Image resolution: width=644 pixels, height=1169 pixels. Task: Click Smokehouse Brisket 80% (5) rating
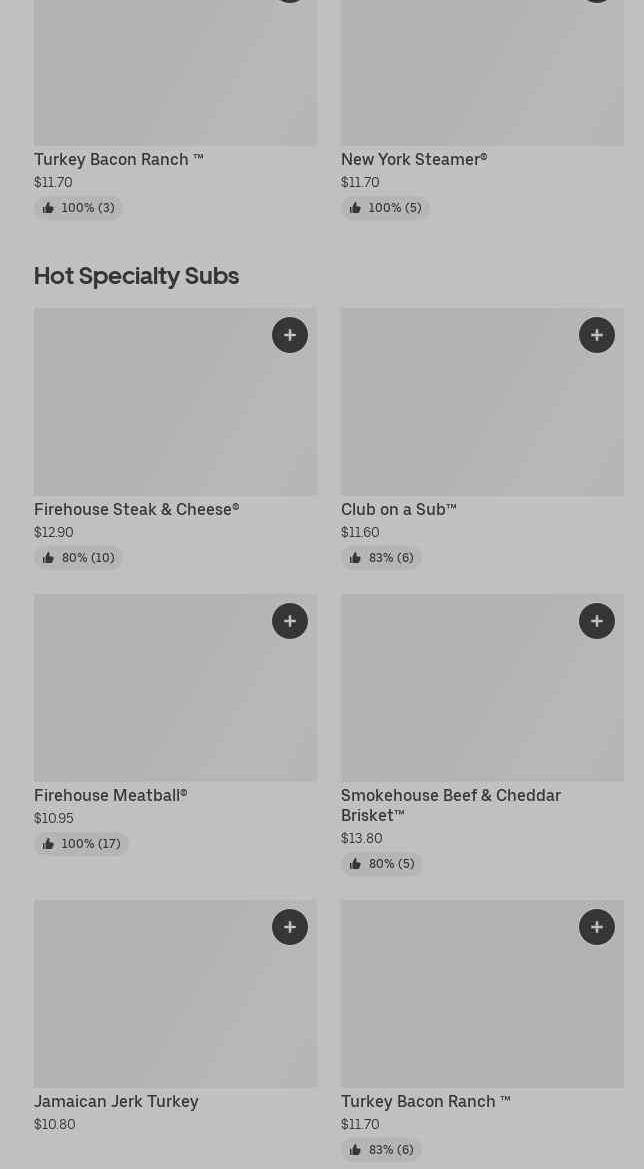pos(381,864)
